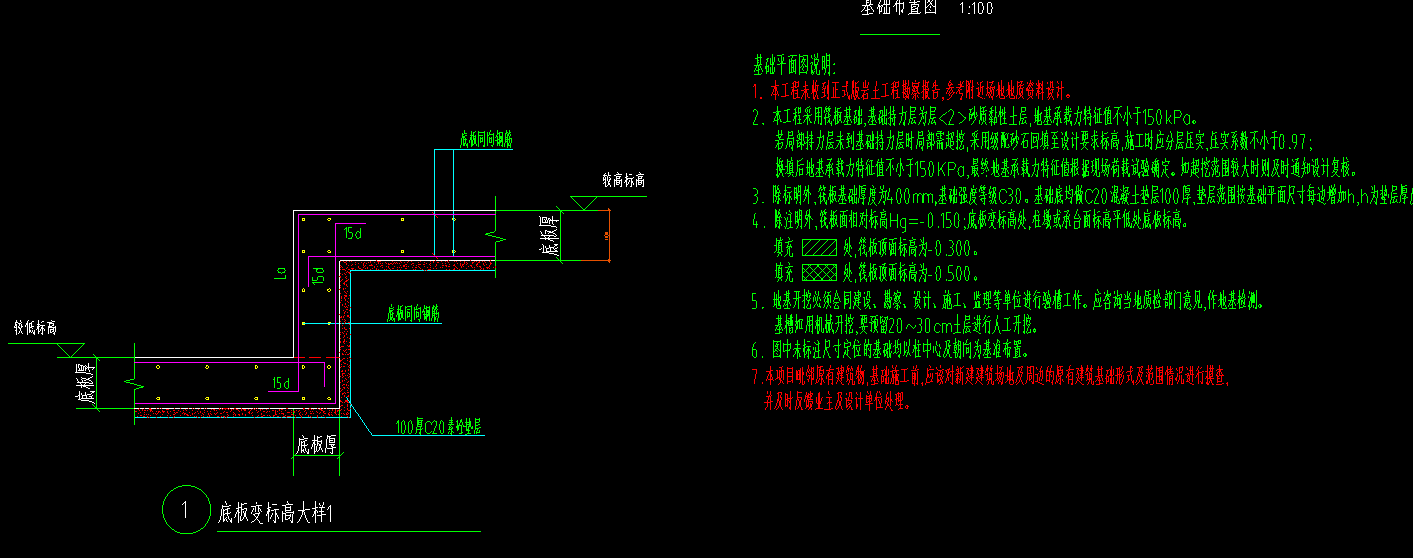Click the note about 预留20~30cm土层进行人工开挖

906,326
